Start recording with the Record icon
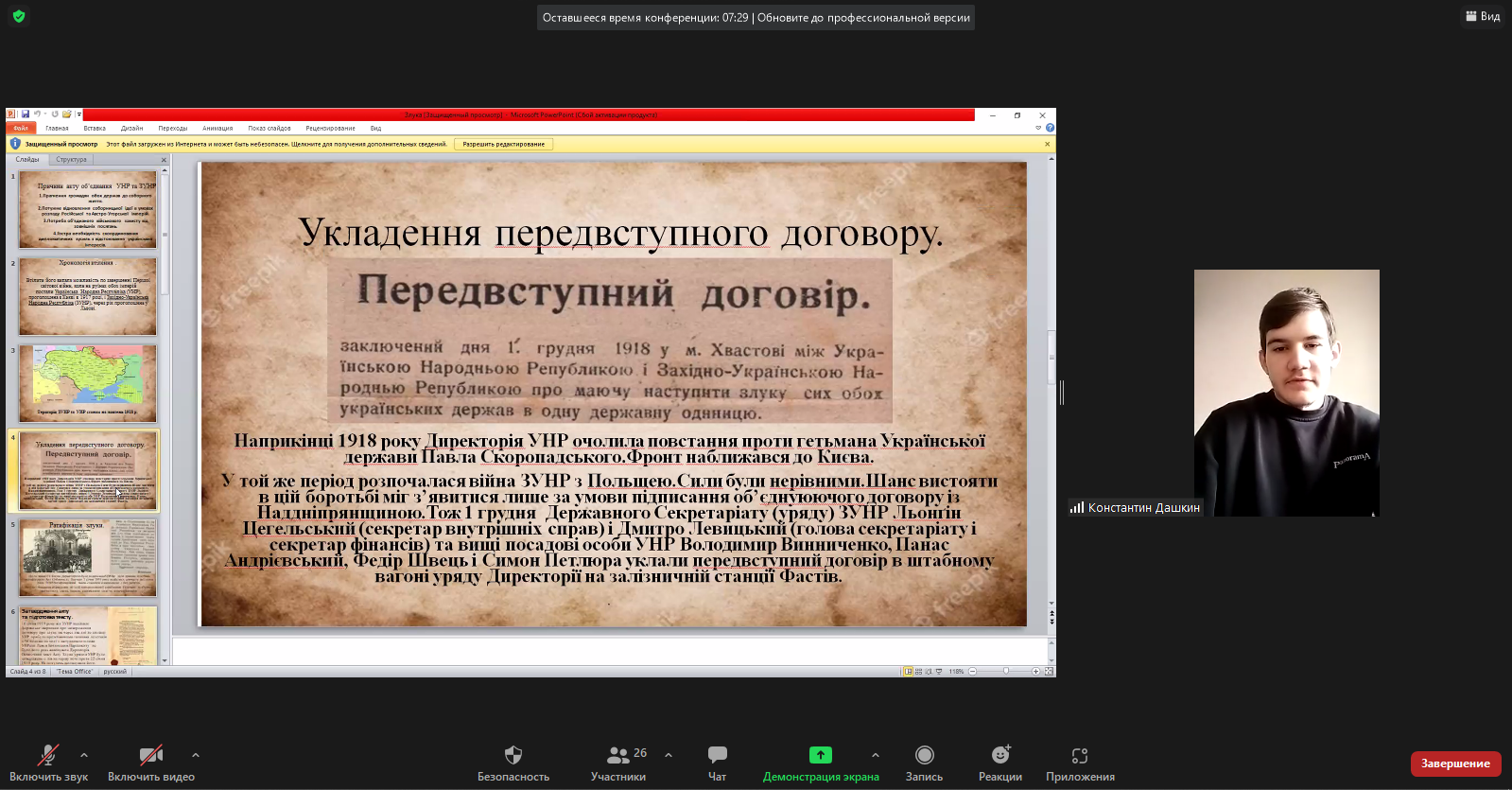Viewport: 1512px width, 790px height. 924,755
